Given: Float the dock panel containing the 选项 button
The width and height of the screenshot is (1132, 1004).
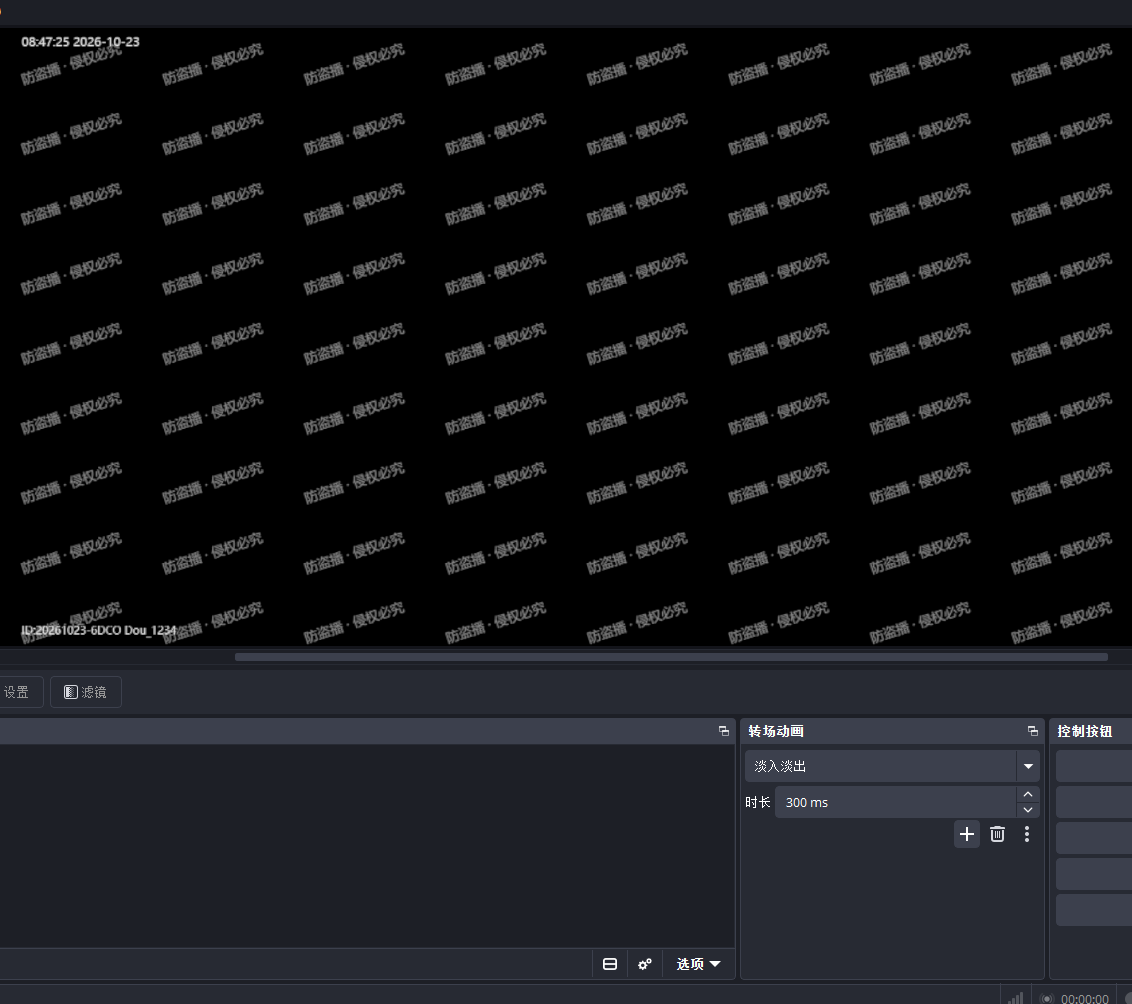Looking at the screenshot, I should [x=723, y=731].
